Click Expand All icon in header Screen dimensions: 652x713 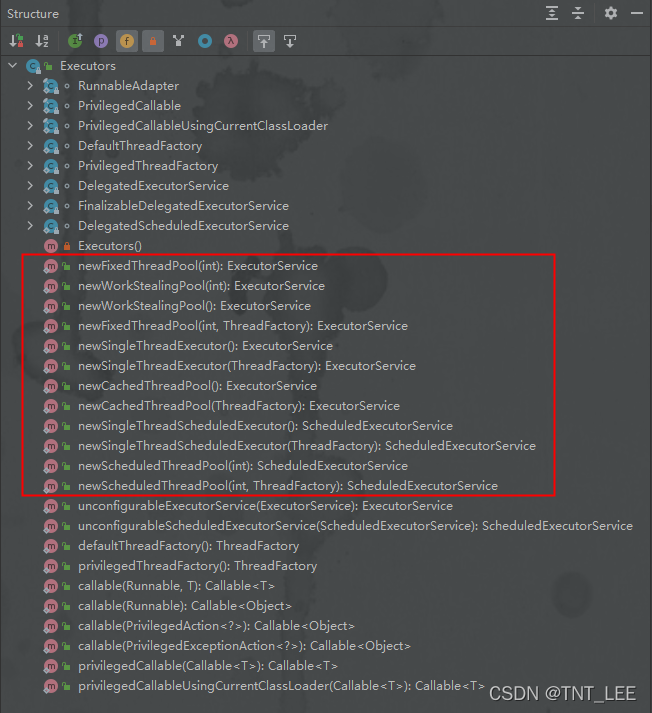[552, 13]
